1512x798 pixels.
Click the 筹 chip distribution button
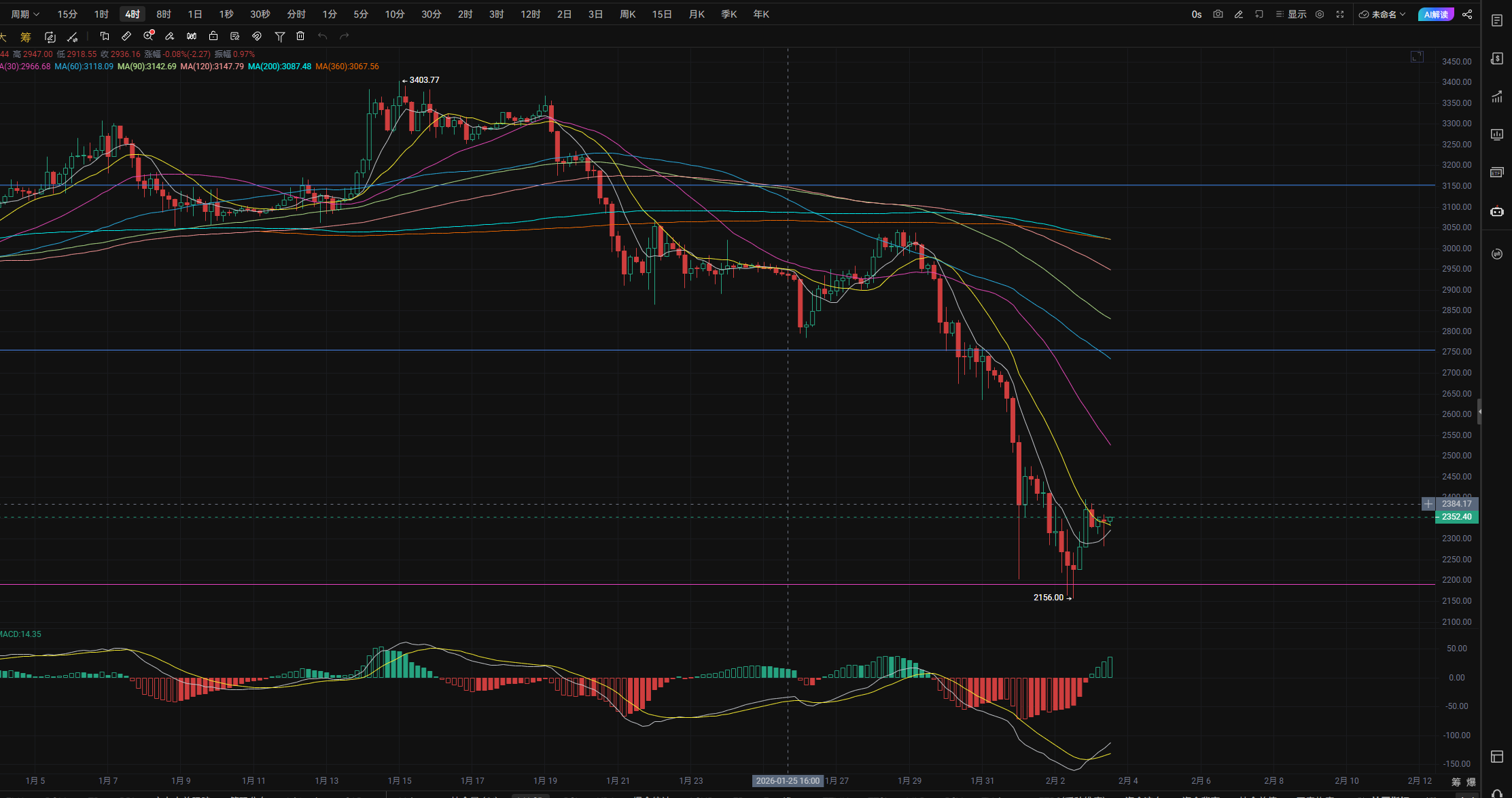click(x=26, y=37)
